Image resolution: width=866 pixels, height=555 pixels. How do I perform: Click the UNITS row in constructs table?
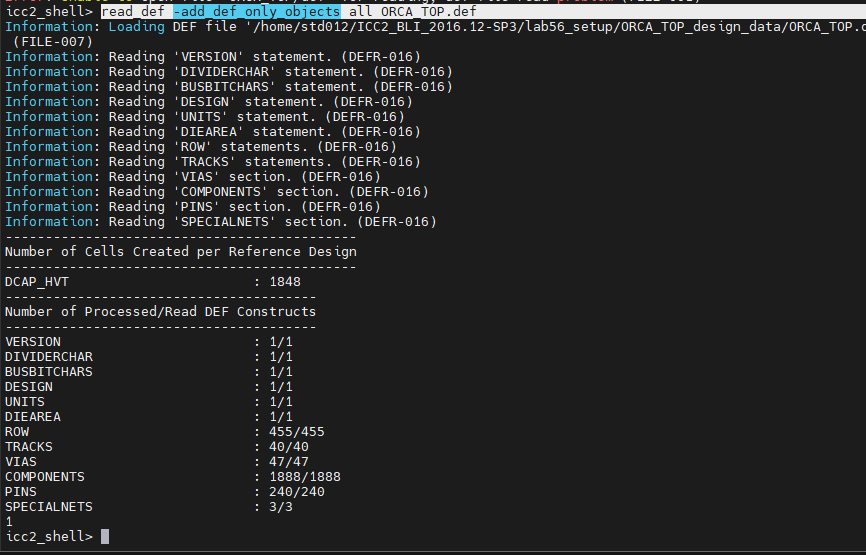[149, 401]
